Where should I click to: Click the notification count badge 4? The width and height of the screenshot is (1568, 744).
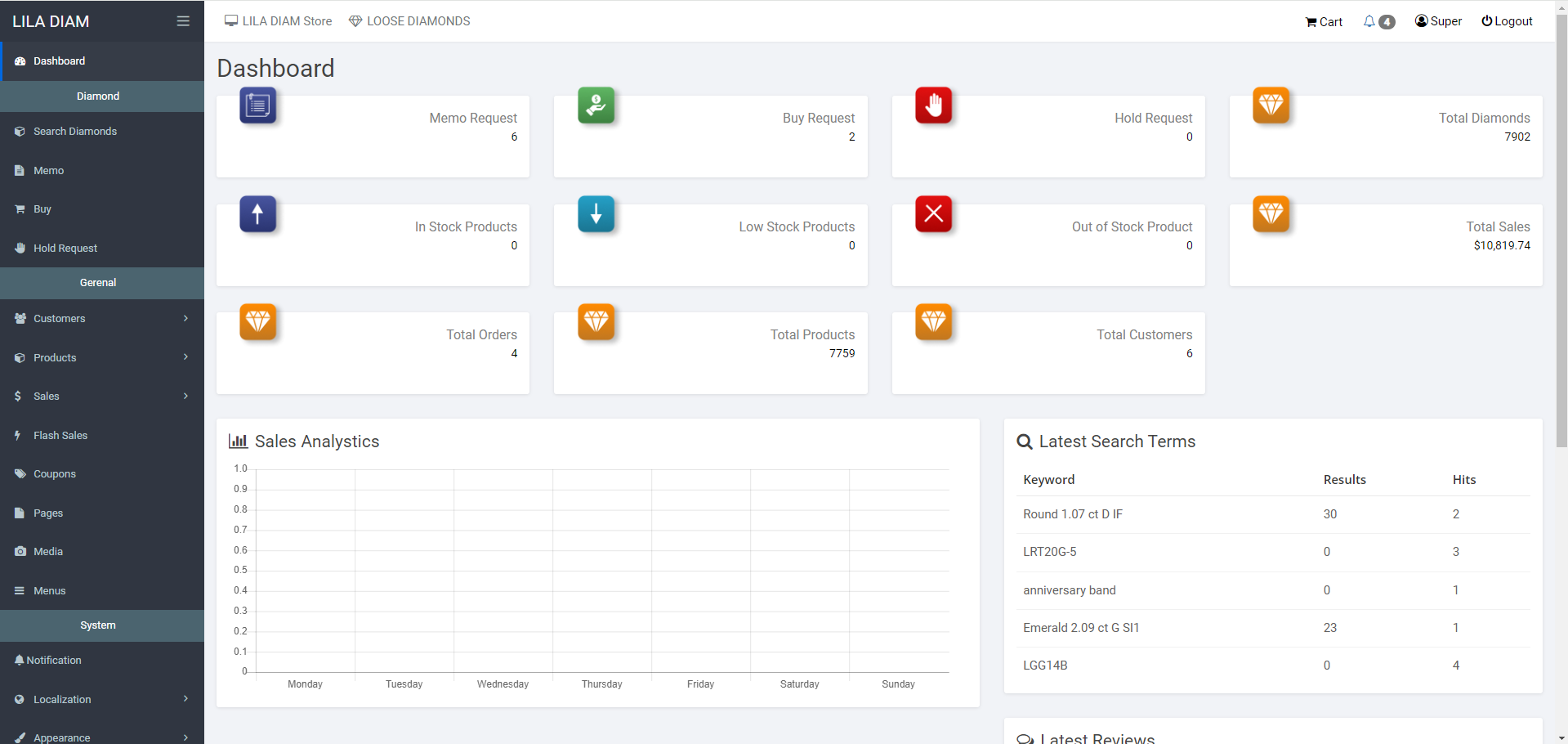1387,22
